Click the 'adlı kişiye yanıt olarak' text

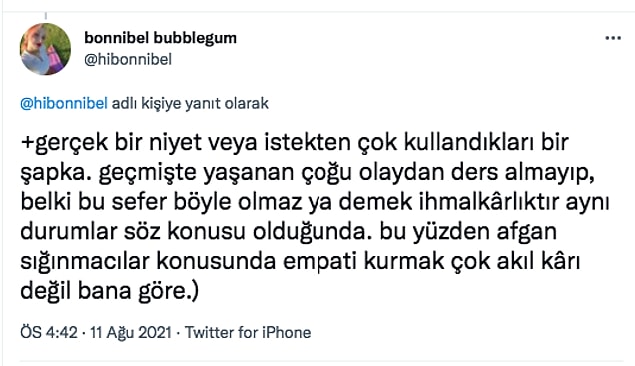point(190,104)
